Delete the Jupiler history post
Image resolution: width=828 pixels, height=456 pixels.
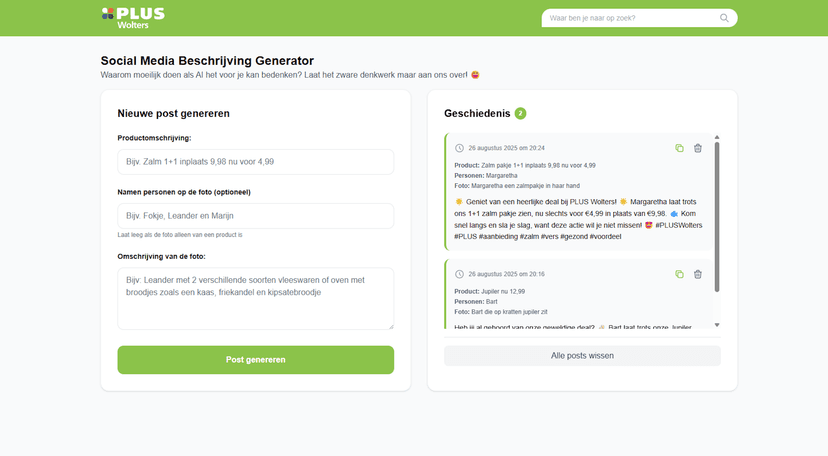coord(698,274)
